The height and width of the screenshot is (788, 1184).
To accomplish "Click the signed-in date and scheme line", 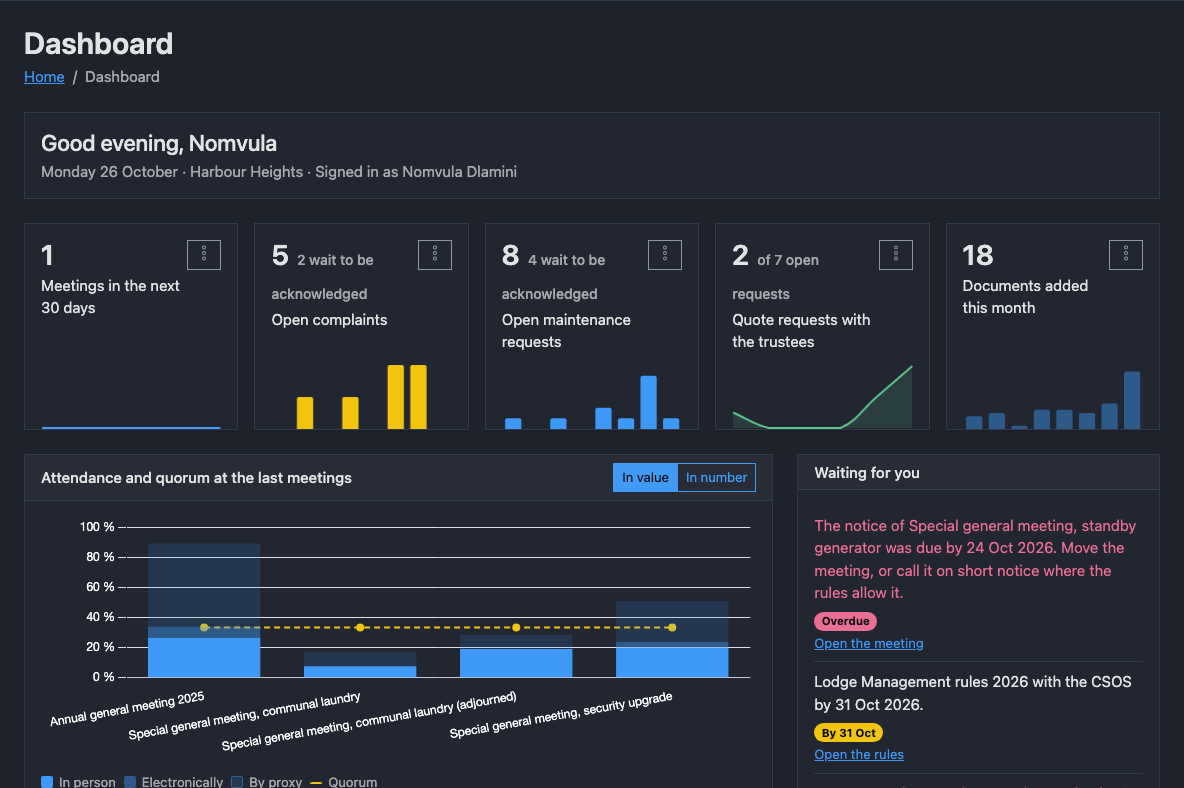I will pyautogui.click(x=279, y=172).
